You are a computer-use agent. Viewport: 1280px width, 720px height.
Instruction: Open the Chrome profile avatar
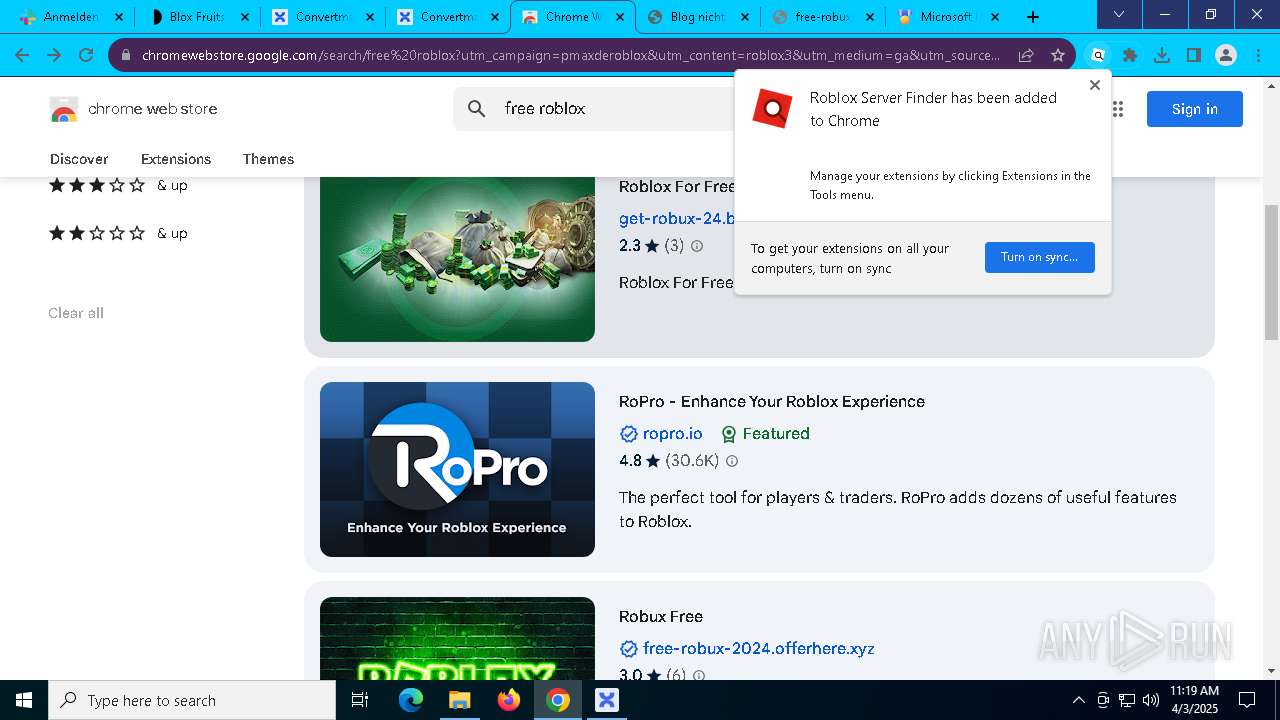[1226, 55]
